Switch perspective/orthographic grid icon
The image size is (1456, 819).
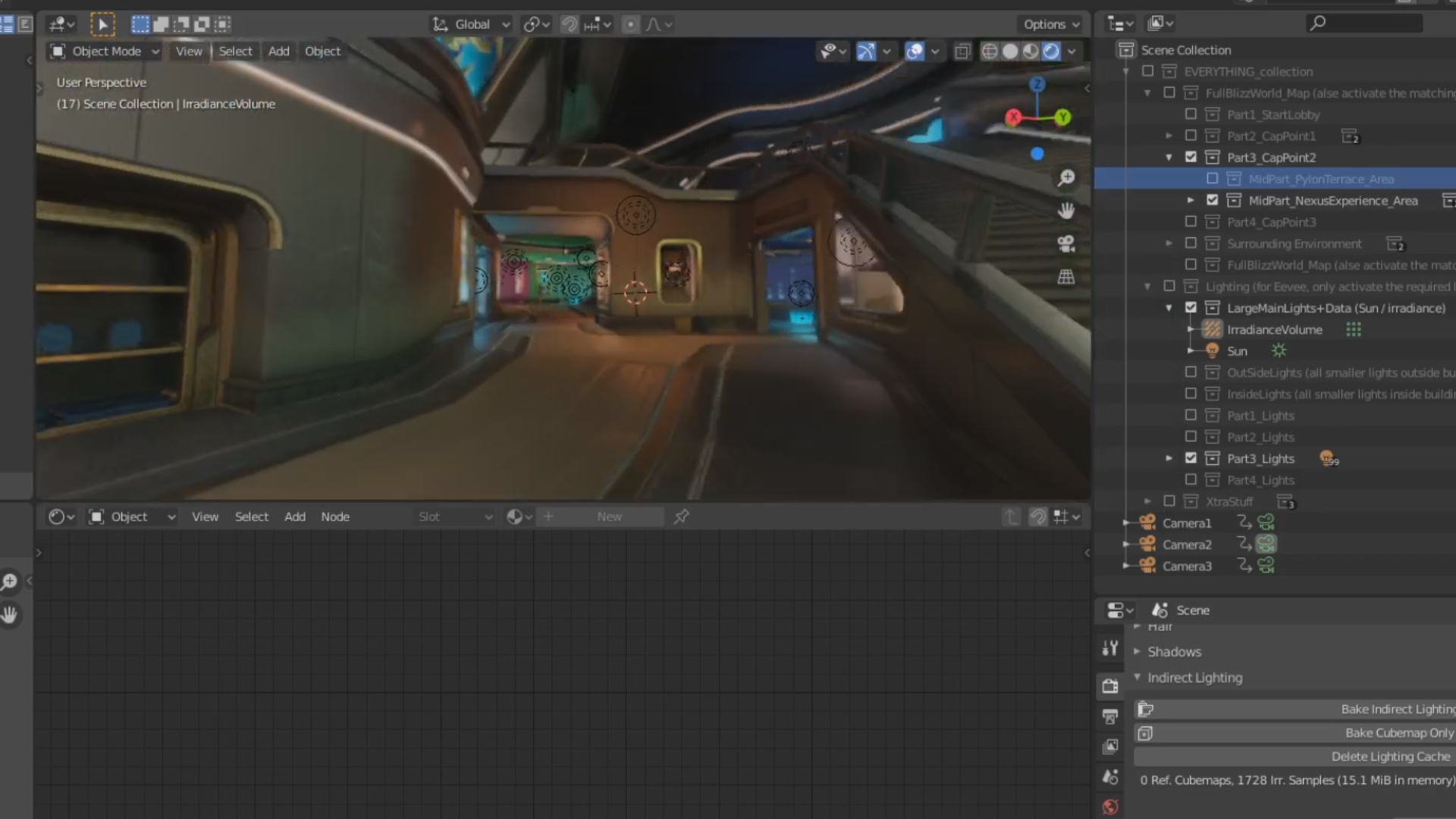coord(1066,277)
